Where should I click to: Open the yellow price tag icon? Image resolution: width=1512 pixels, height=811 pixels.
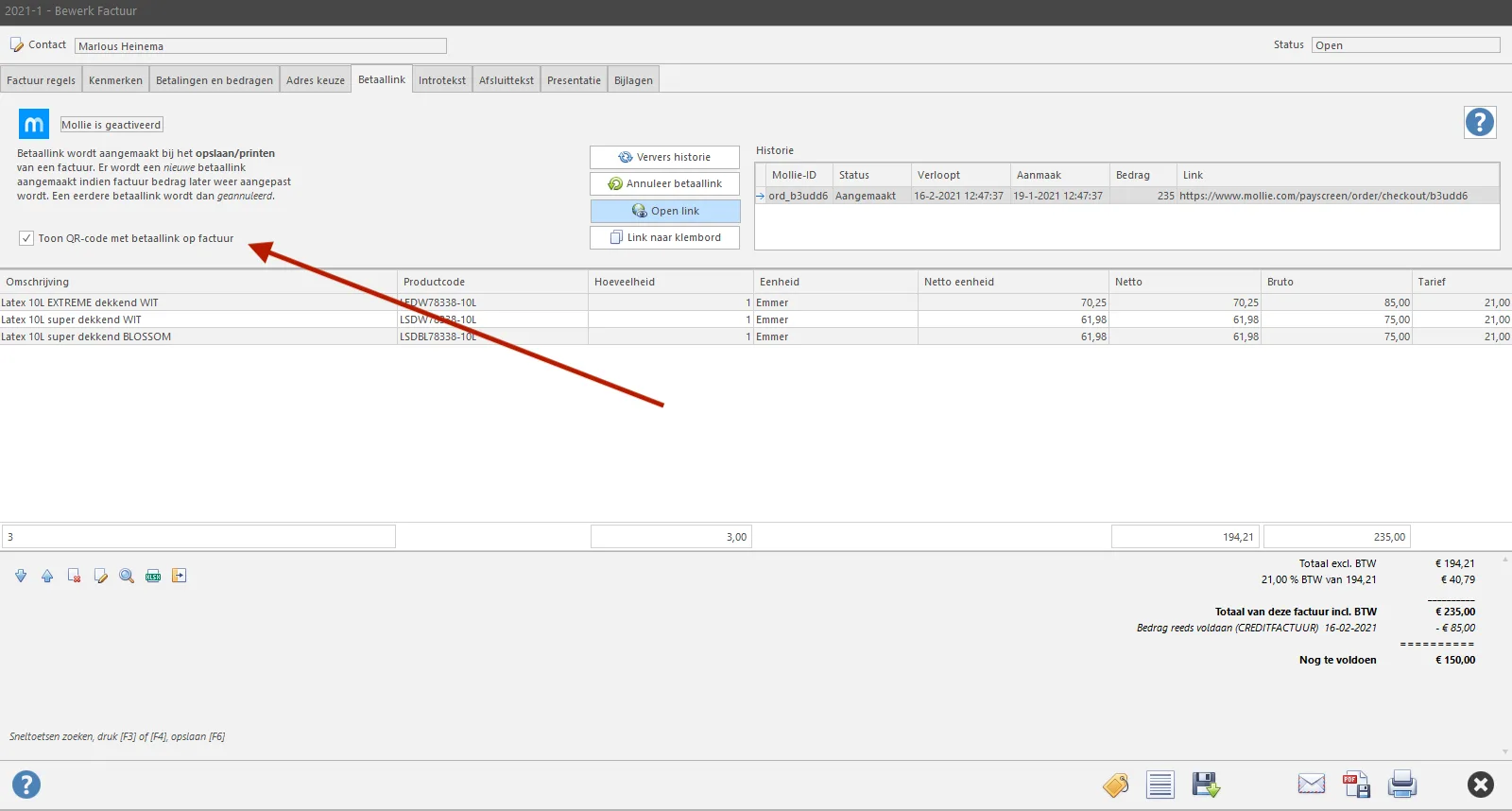click(1115, 785)
